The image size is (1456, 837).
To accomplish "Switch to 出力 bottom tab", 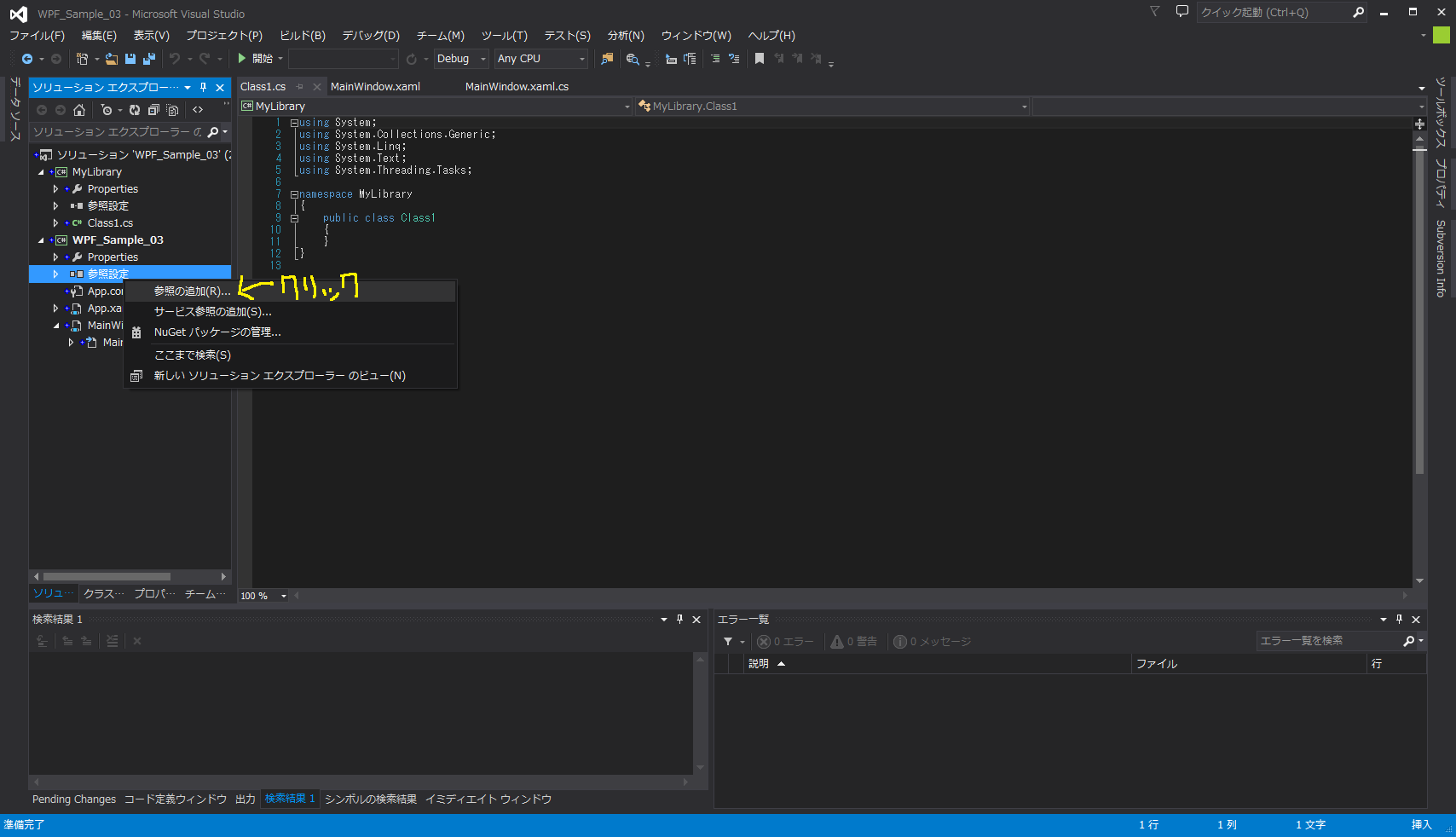I will pyautogui.click(x=246, y=799).
